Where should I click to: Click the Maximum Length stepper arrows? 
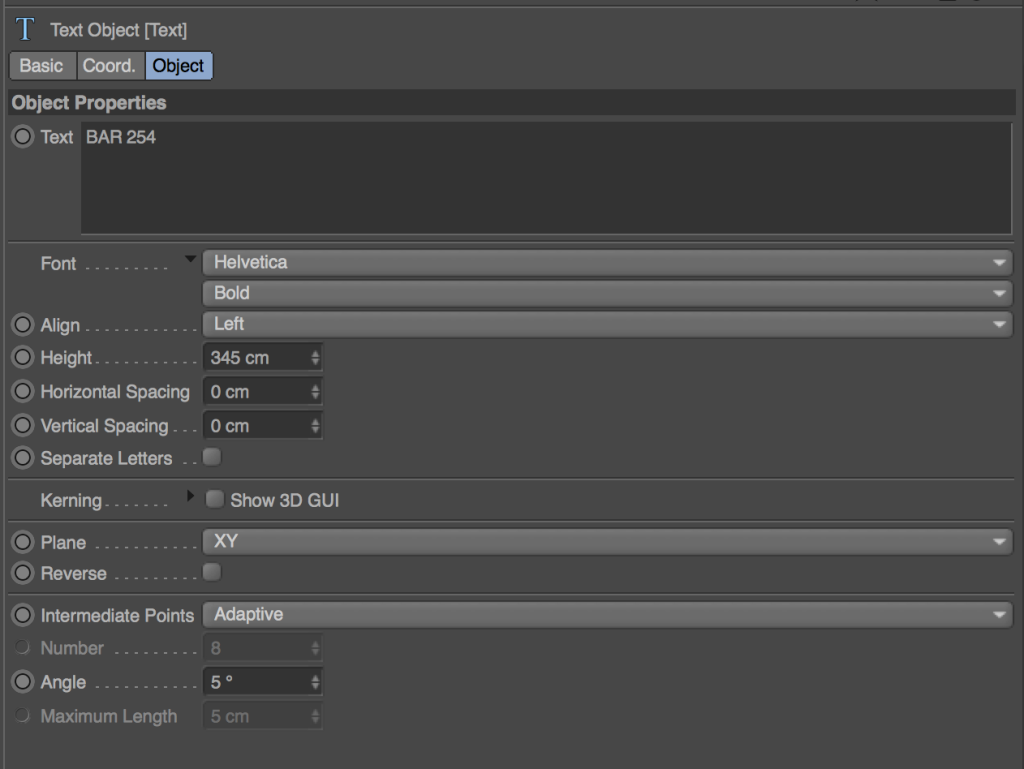315,716
